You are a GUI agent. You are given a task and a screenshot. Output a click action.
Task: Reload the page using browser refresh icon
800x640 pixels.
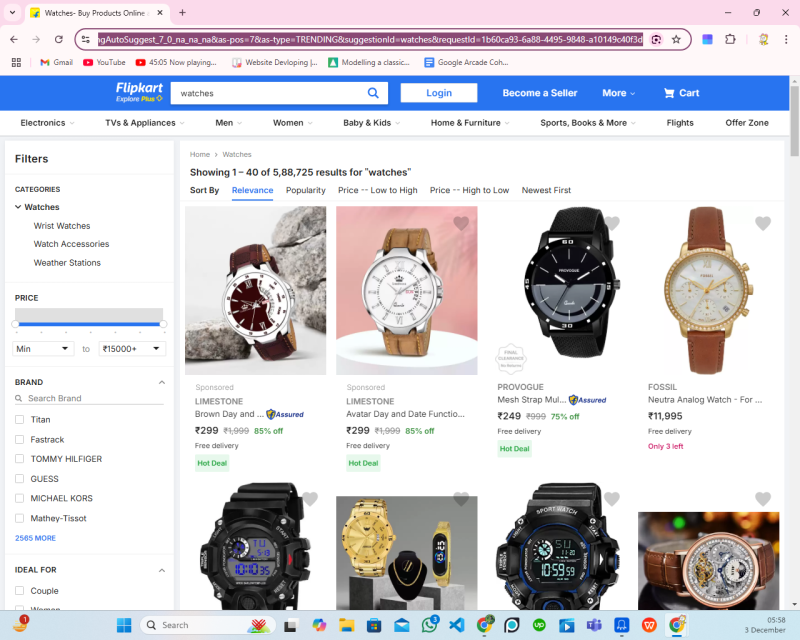[x=59, y=39]
